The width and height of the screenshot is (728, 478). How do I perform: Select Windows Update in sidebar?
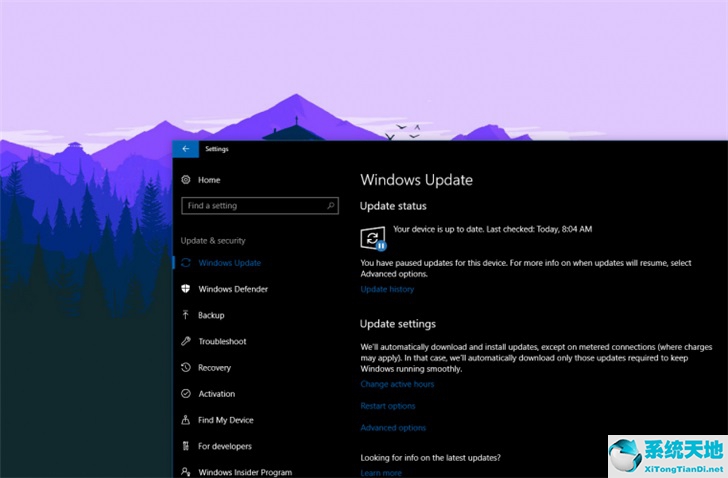(229, 263)
